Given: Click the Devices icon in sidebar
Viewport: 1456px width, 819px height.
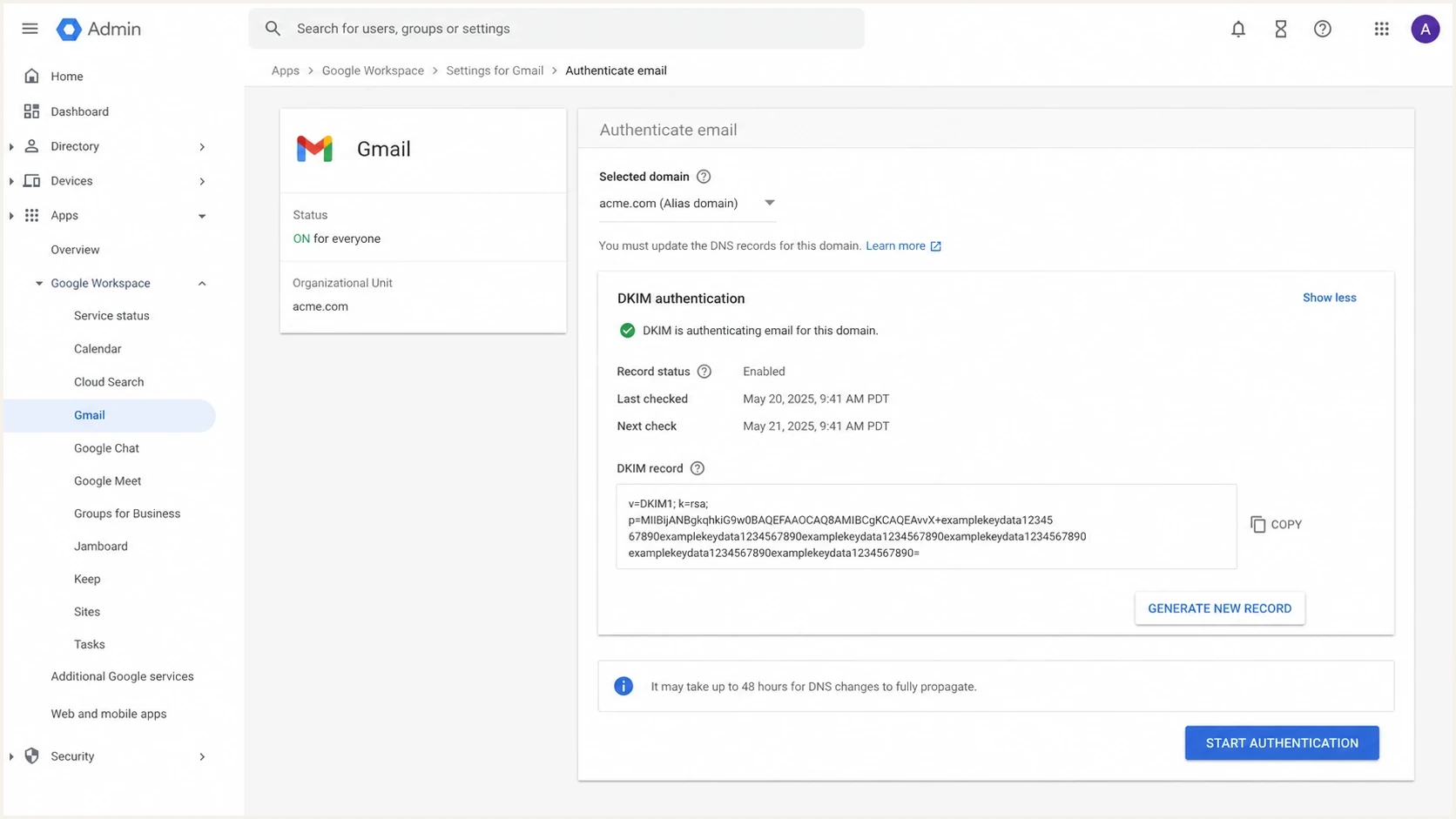Looking at the screenshot, I should click(x=31, y=181).
